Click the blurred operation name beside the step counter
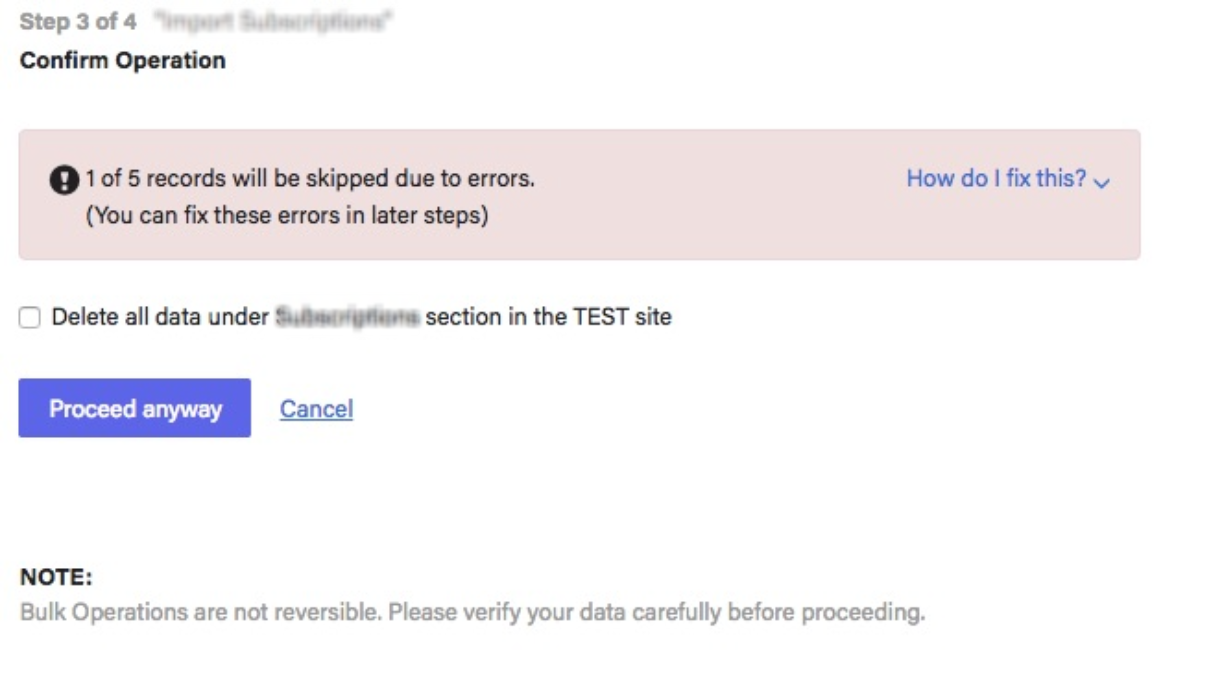1211x694 pixels. tap(270, 22)
